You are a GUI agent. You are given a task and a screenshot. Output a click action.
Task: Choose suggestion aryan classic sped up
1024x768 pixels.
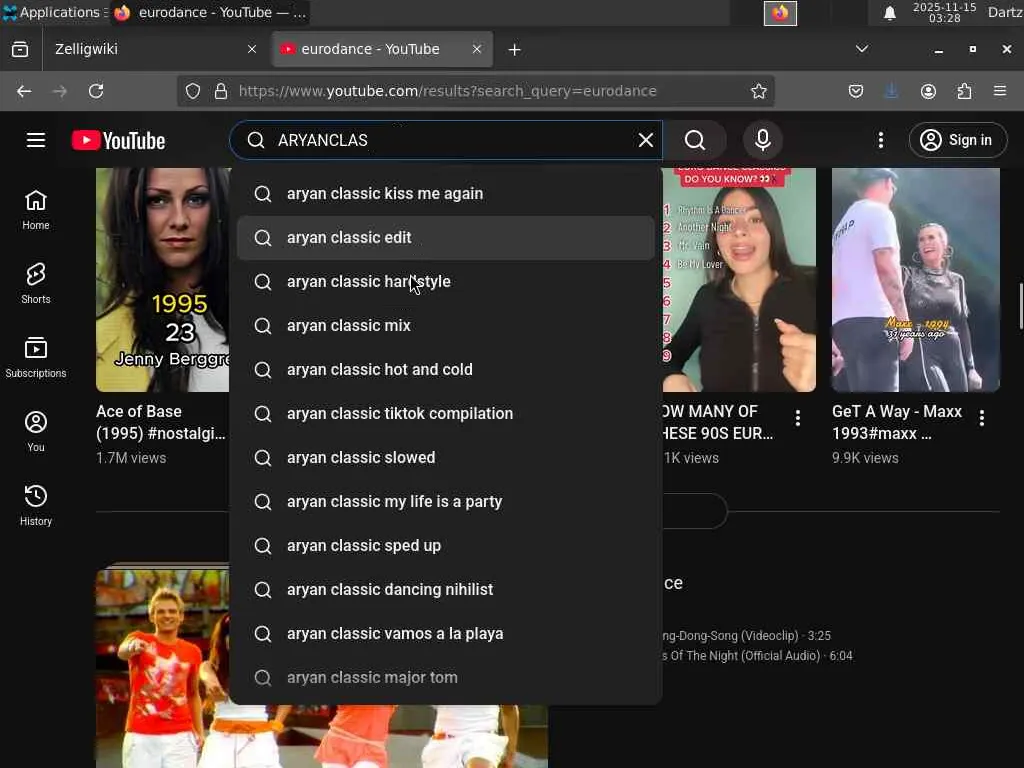coord(445,545)
